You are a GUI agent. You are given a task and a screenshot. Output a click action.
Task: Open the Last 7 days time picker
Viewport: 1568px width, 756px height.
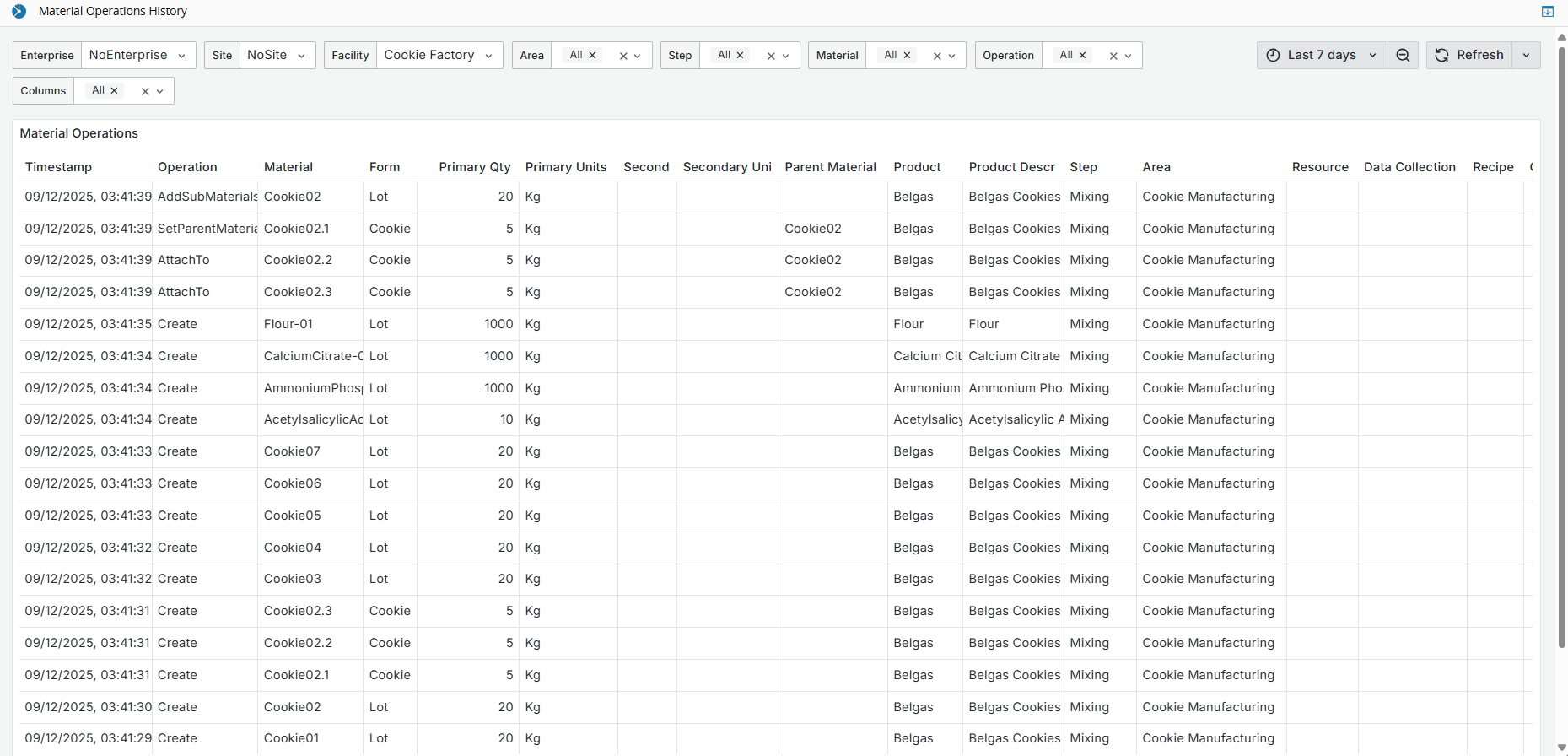click(1321, 55)
